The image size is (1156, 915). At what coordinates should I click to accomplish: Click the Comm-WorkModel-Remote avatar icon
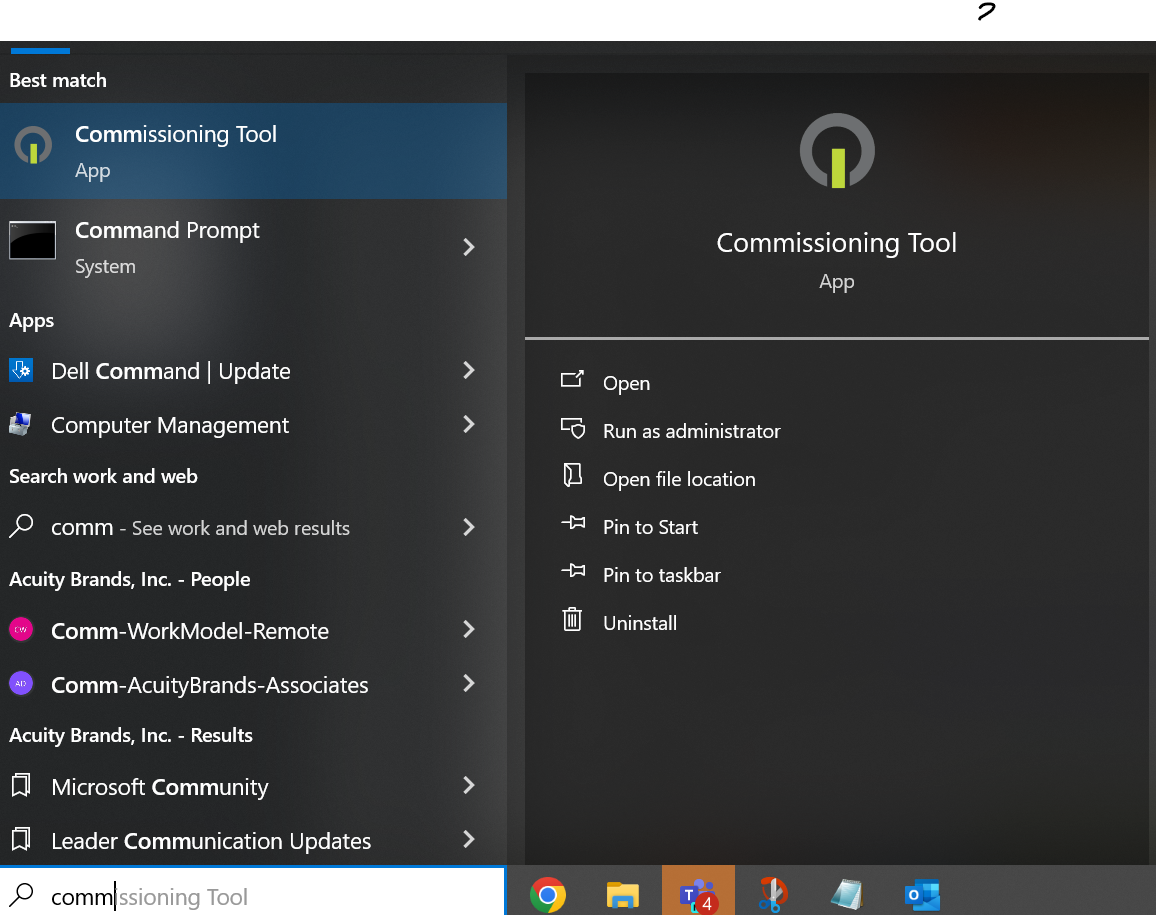click(21, 630)
